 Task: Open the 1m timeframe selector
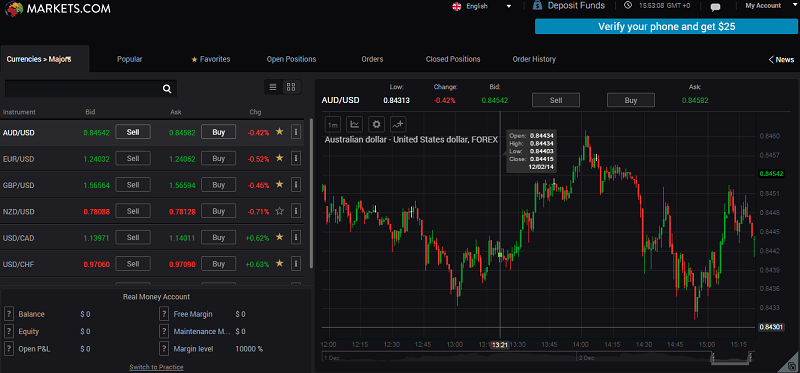point(333,125)
